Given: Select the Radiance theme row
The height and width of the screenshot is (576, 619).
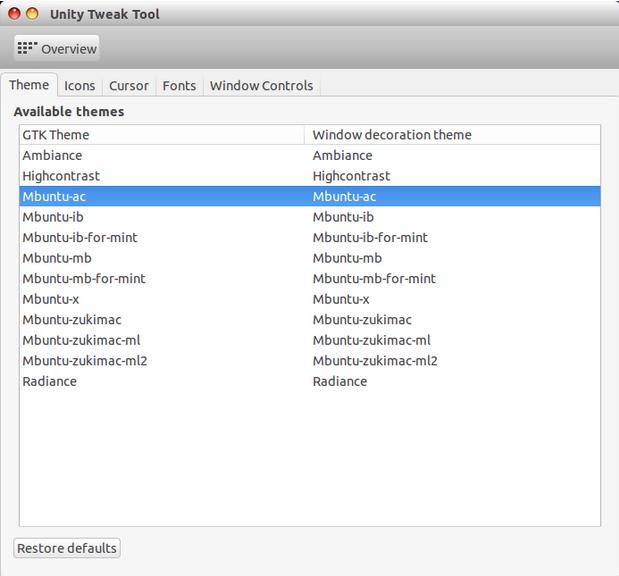Looking at the screenshot, I should pos(49,381).
